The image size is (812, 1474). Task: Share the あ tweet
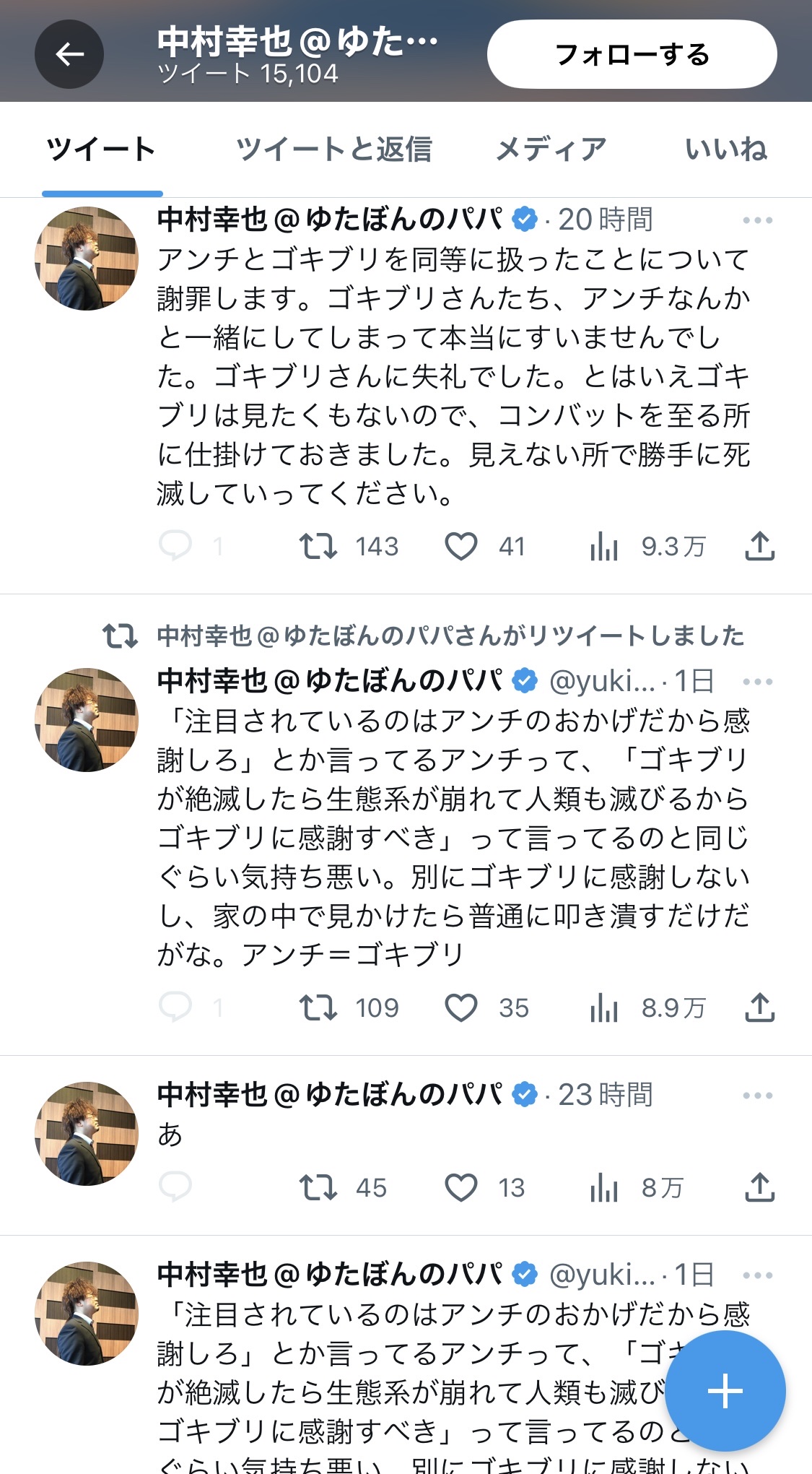click(x=759, y=1187)
